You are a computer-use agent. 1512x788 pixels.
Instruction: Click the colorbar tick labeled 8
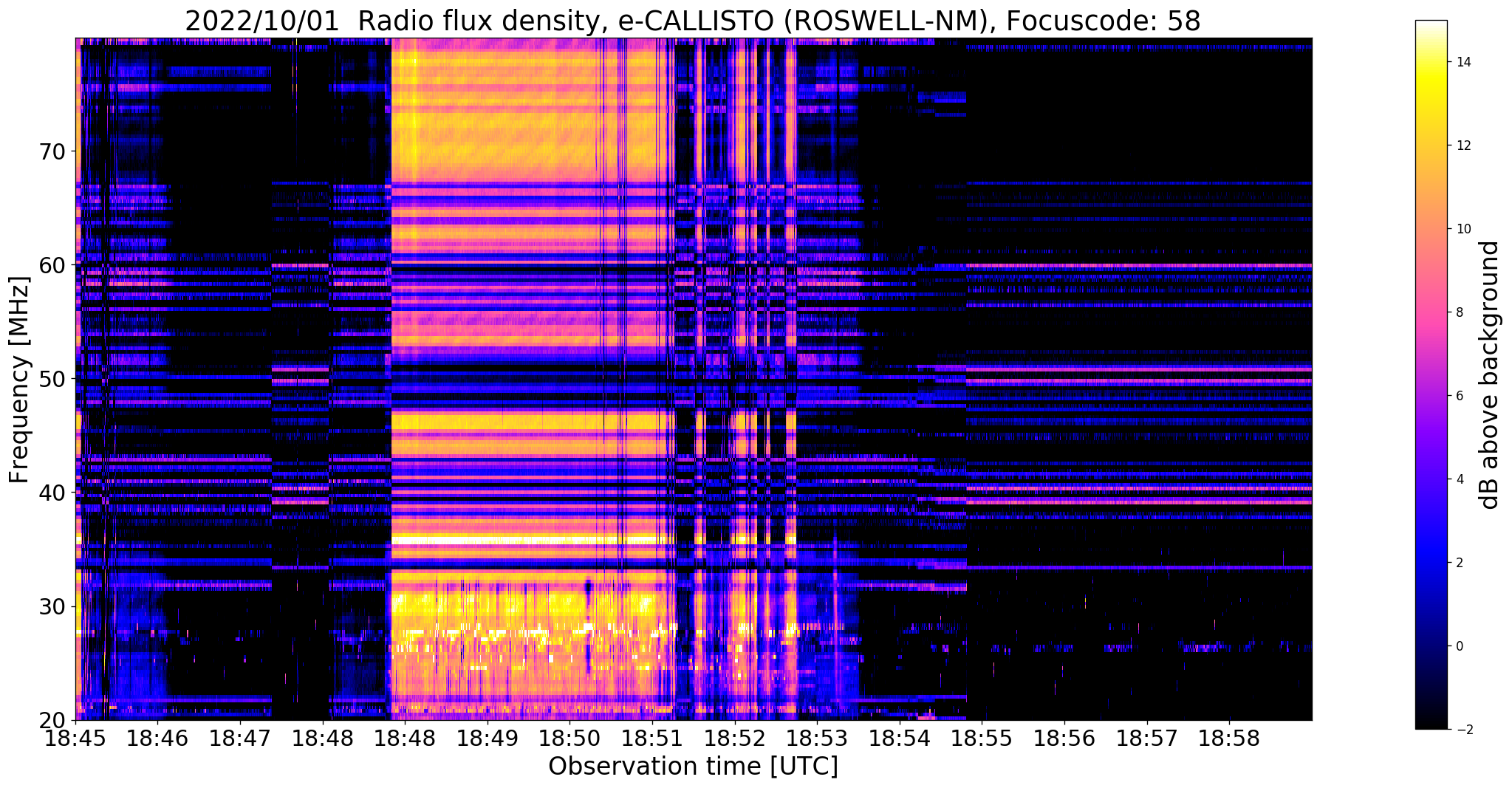1459,312
